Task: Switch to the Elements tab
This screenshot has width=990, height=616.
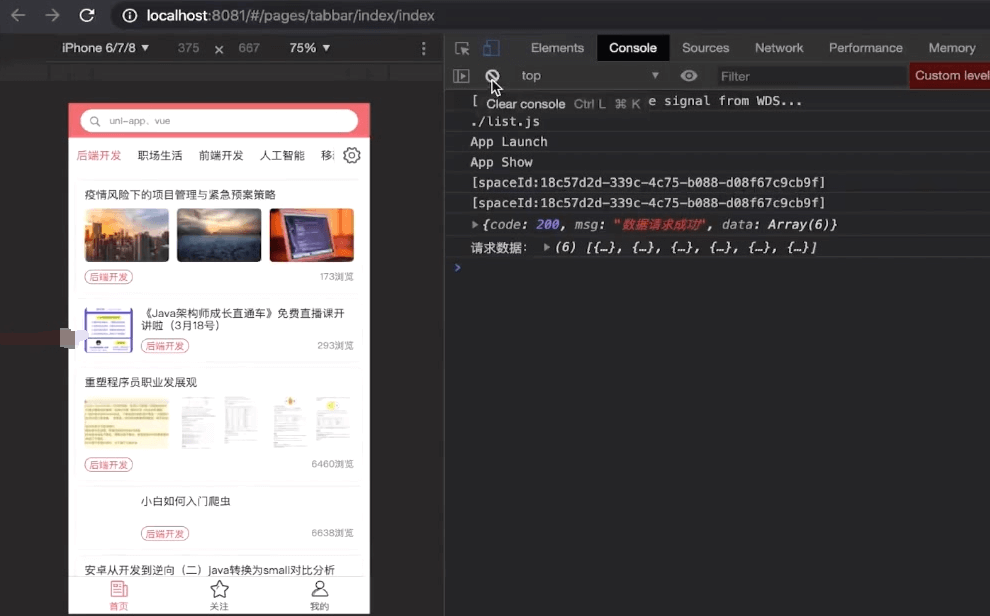Action: 557,48
